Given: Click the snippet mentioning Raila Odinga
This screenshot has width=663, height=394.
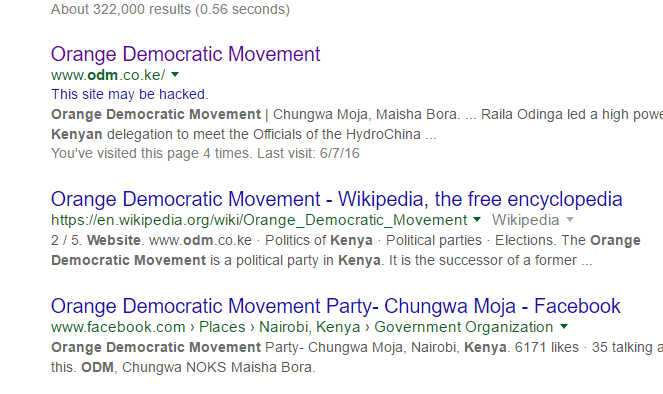Looking at the screenshot, I should (357, 124).
